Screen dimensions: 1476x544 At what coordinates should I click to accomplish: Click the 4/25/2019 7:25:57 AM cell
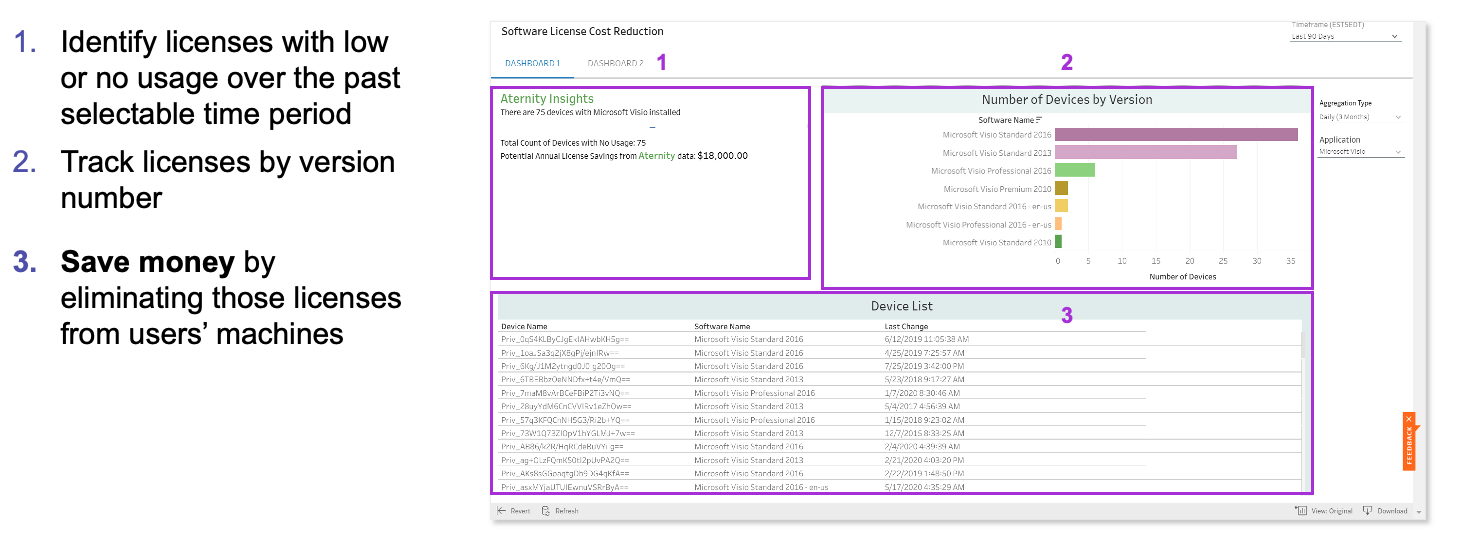click(x=923, y=353)
